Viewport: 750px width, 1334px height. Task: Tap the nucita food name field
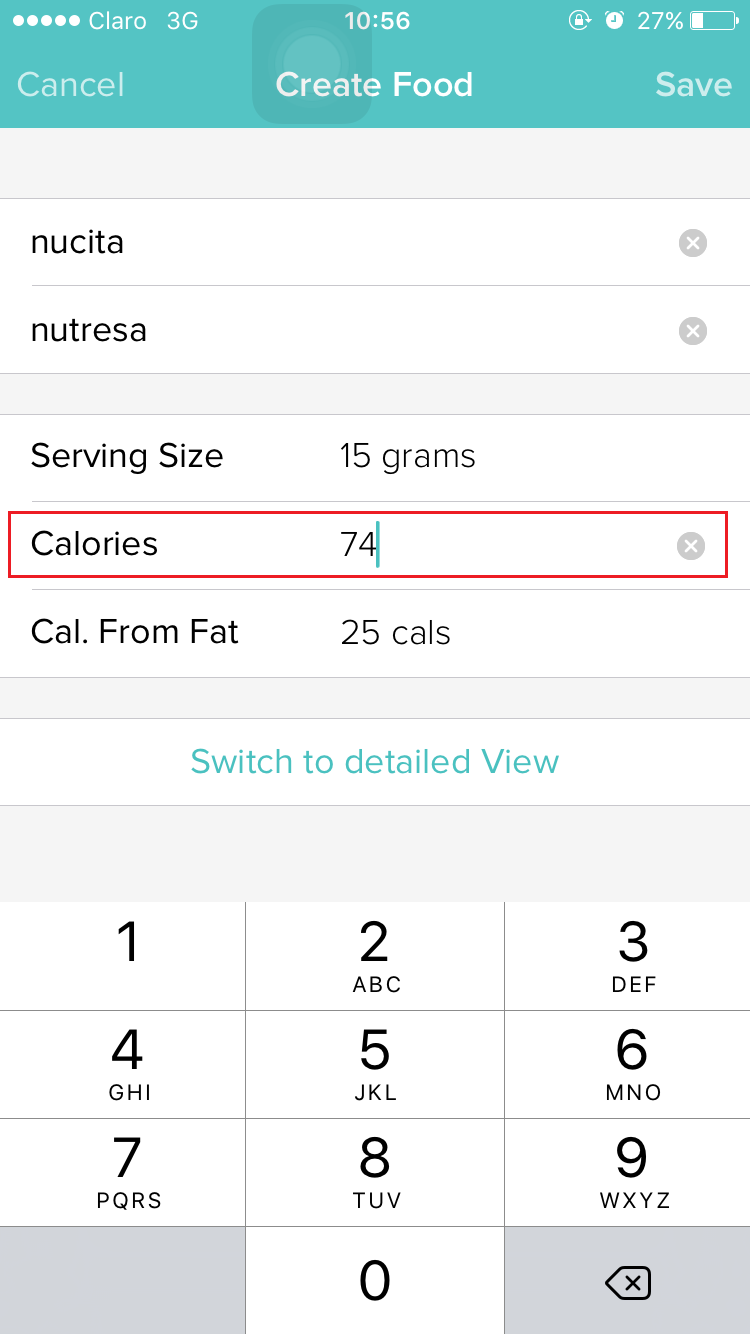(x=340, y=243)
